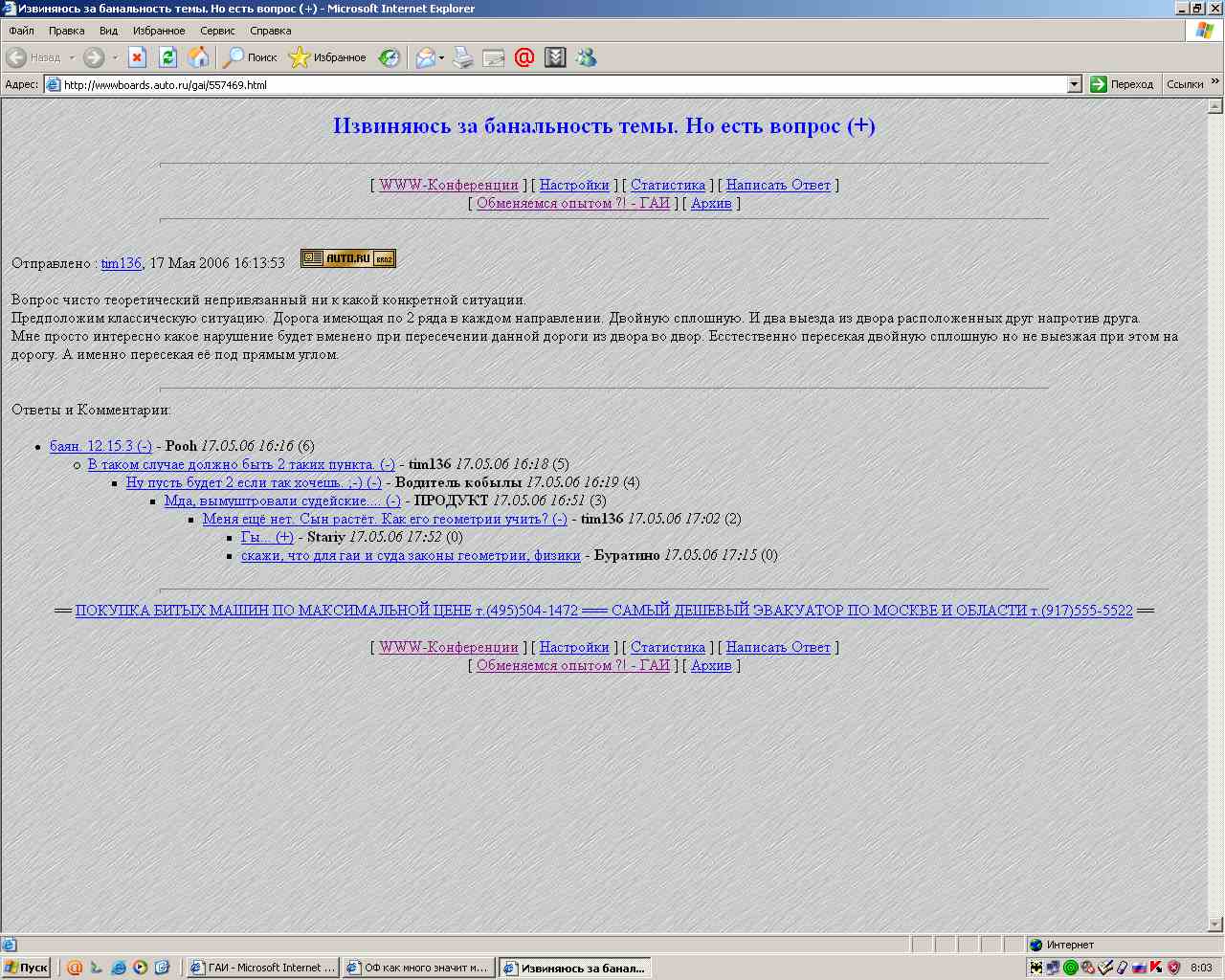
Task: Open the Messenger people icon
Action: click(x=586, y=57)
